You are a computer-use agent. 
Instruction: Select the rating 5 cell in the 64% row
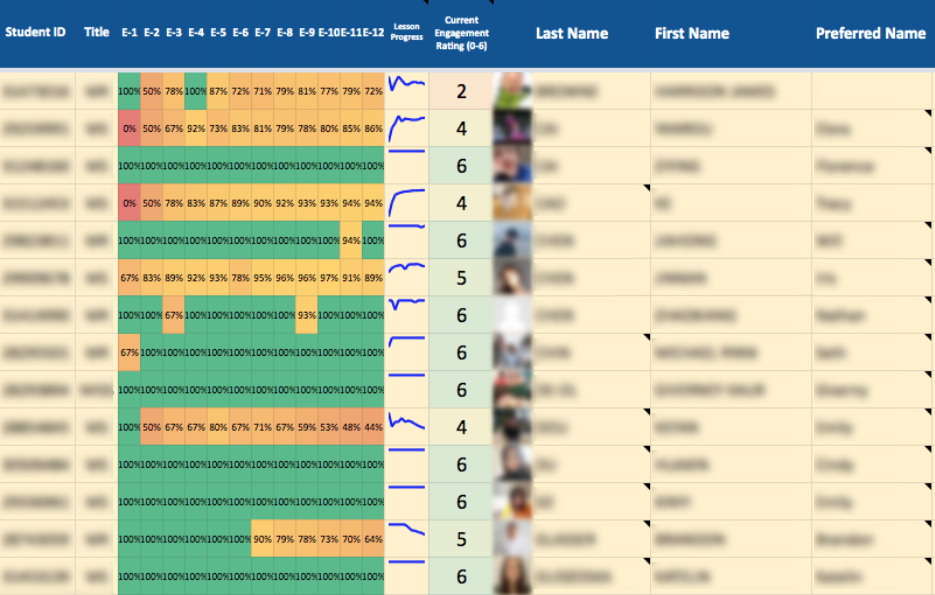(461, 539)
